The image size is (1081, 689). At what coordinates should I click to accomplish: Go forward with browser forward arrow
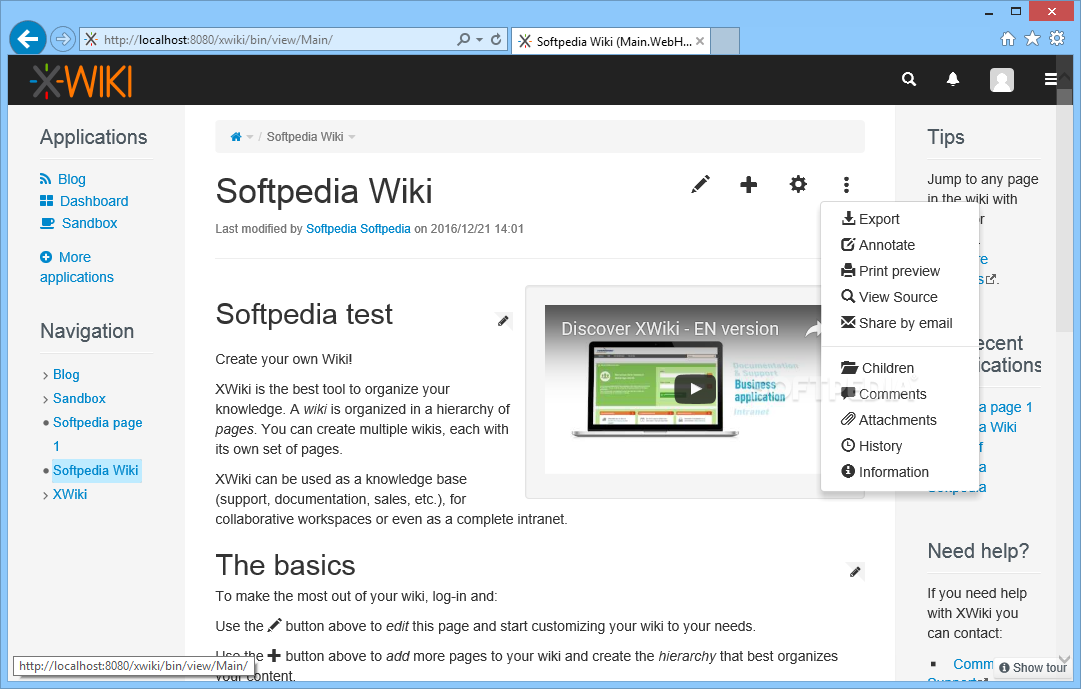(x=63, y=39)
